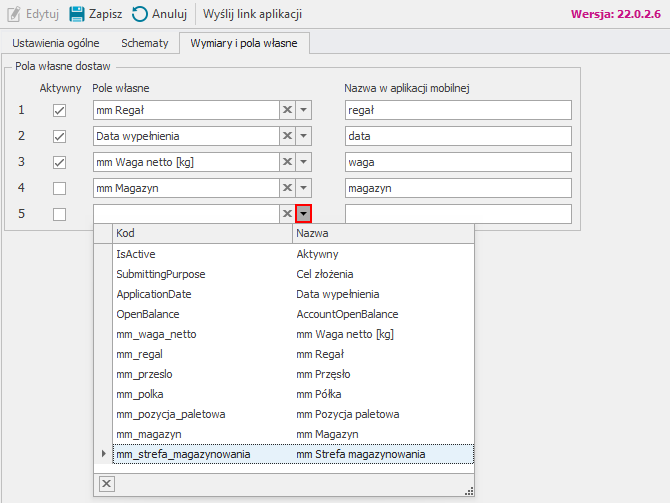Clear the mm Magazyn field with X
Viewport: 670px width, 503px height.
(285, 188)
